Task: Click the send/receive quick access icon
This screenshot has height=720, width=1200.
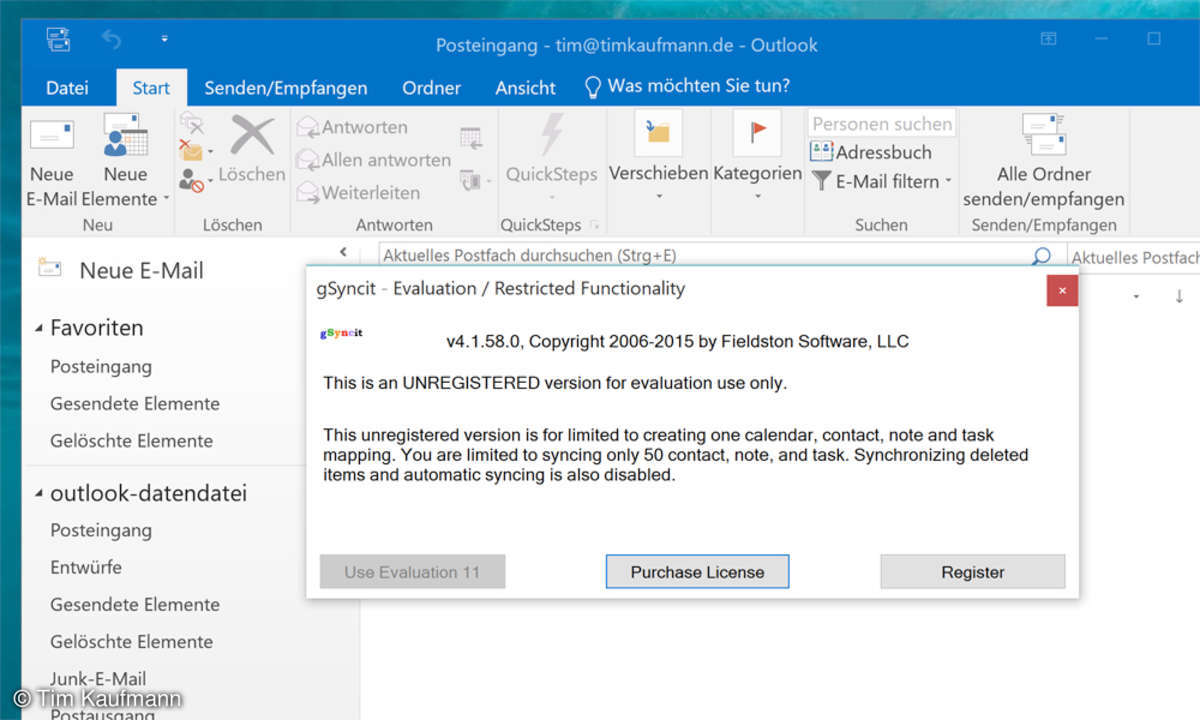Action: click(x=58, y=40)
